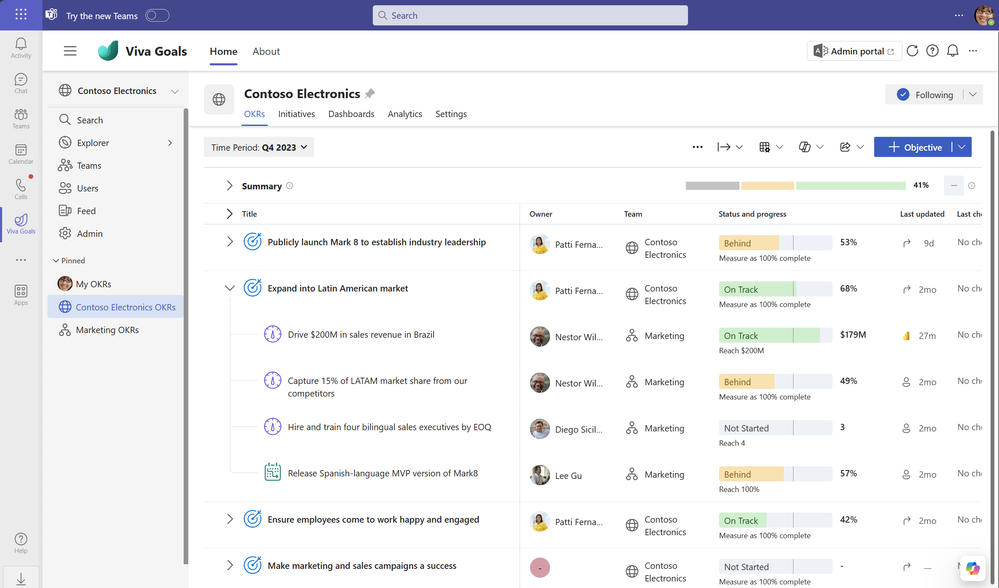
Task: Add a new Objective
Action: pyautogui.click(x=914, y=147)
